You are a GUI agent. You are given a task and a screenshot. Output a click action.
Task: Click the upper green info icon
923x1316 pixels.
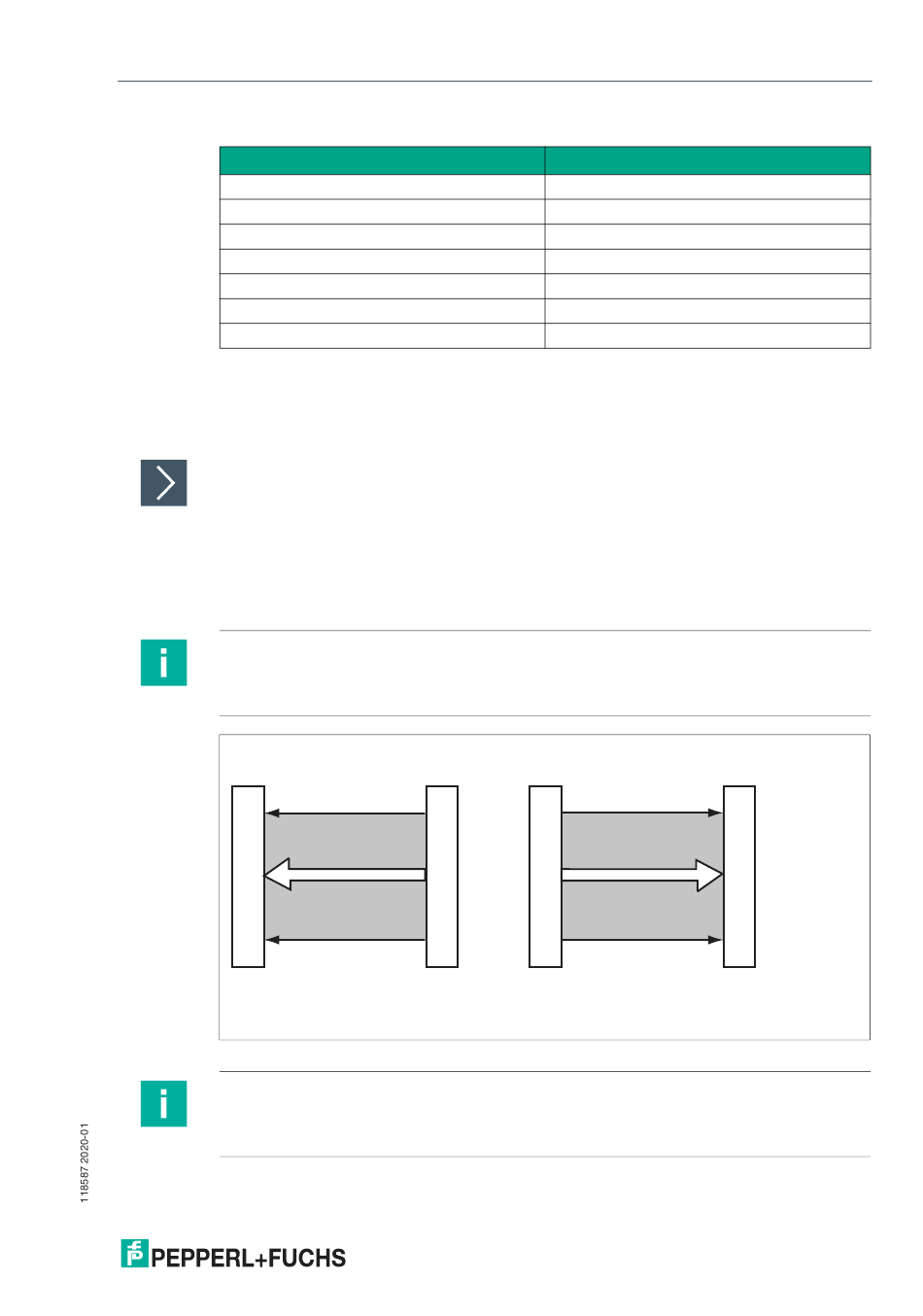pyautogui.click(x=163, y=663)
